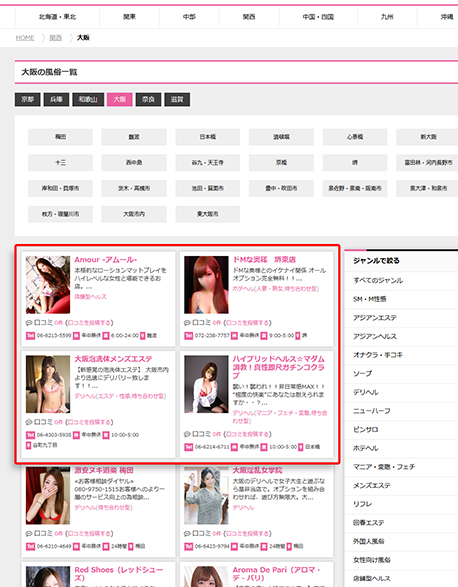Open the Red Shoes listing title
Image resolution: width=458 pixels, height=587 pixels.
[x=118, y=574]
